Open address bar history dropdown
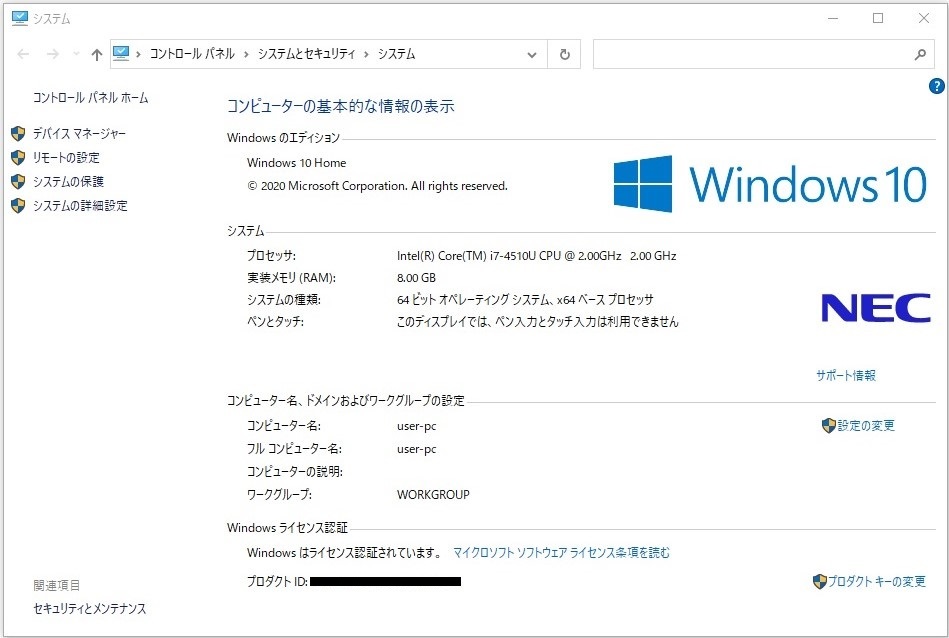Screen dimensions: 949x638 click(x=532, y=54)
